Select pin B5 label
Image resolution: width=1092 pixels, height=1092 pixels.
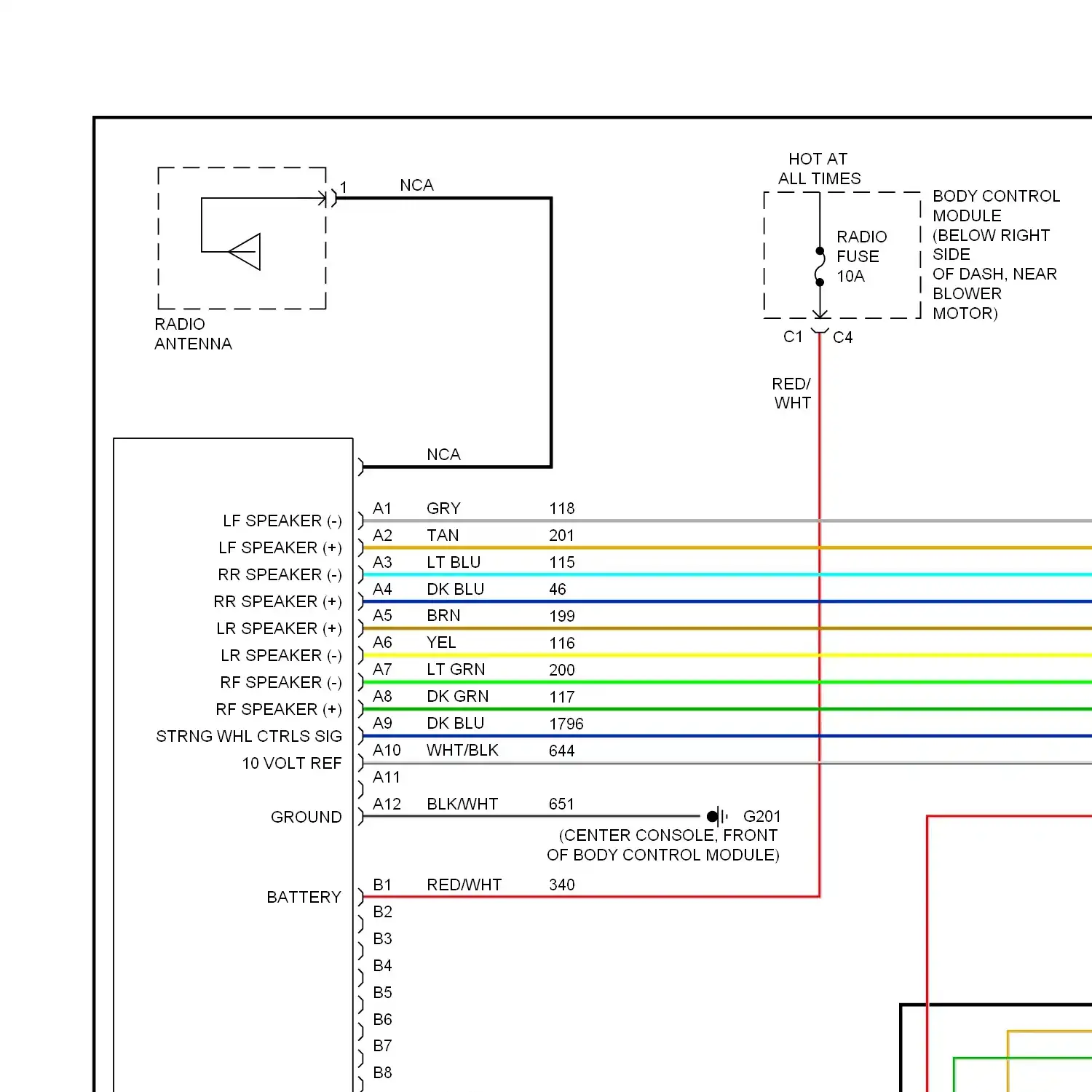[383, 993]
